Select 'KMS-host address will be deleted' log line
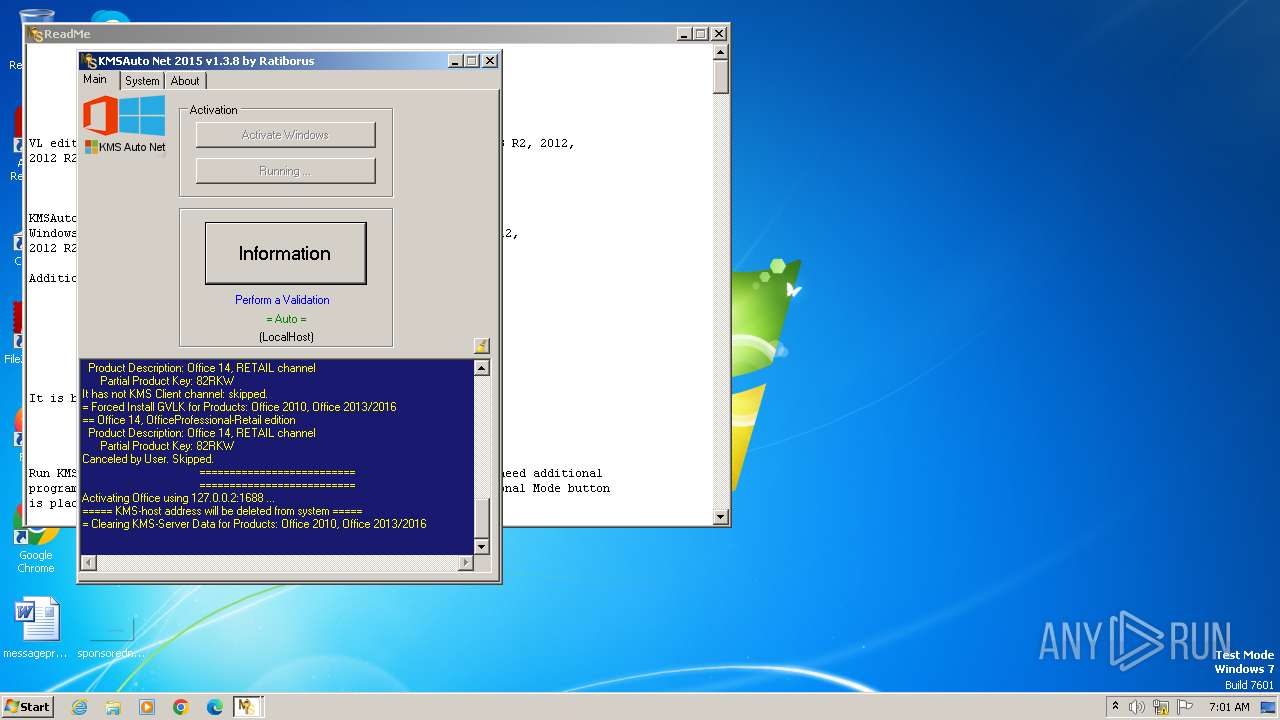The width and height of the screenshot is (1280, 720). coord(222,511)
